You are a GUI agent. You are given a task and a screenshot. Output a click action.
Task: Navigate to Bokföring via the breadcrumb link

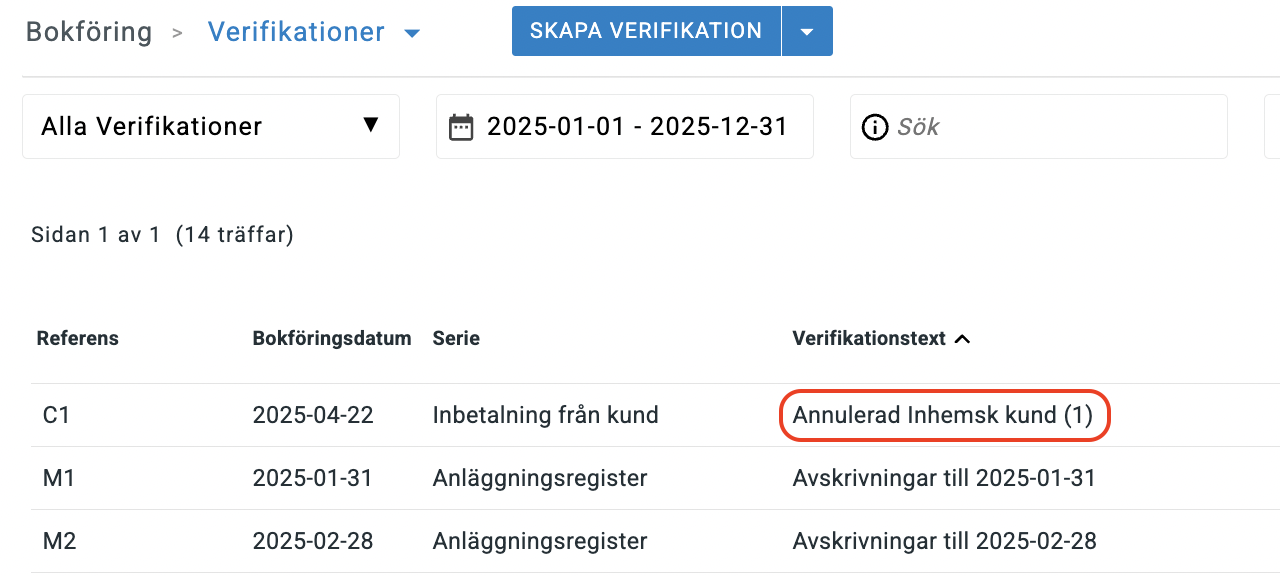(89, 31)
